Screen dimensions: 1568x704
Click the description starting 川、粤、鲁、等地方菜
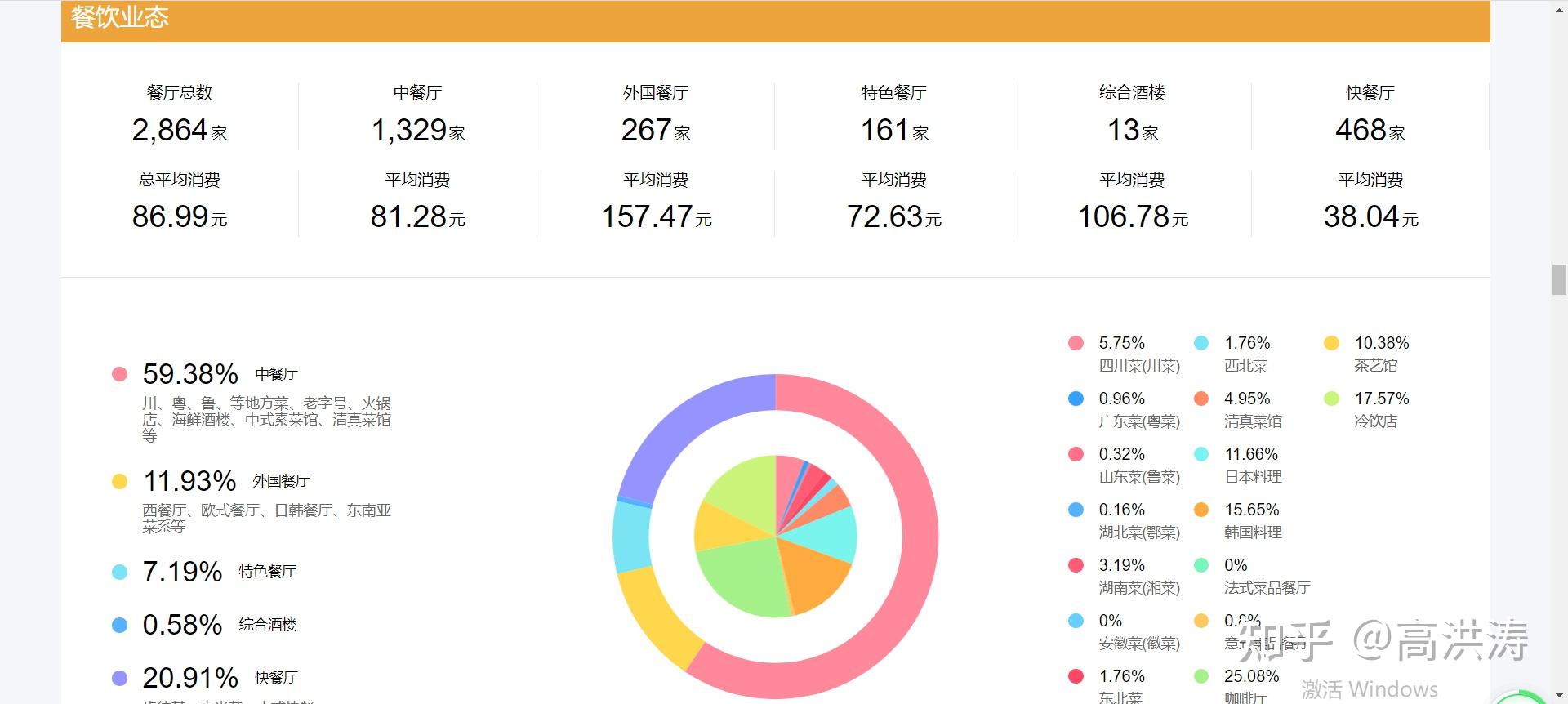pyautogui.click(x=266, y=419)
